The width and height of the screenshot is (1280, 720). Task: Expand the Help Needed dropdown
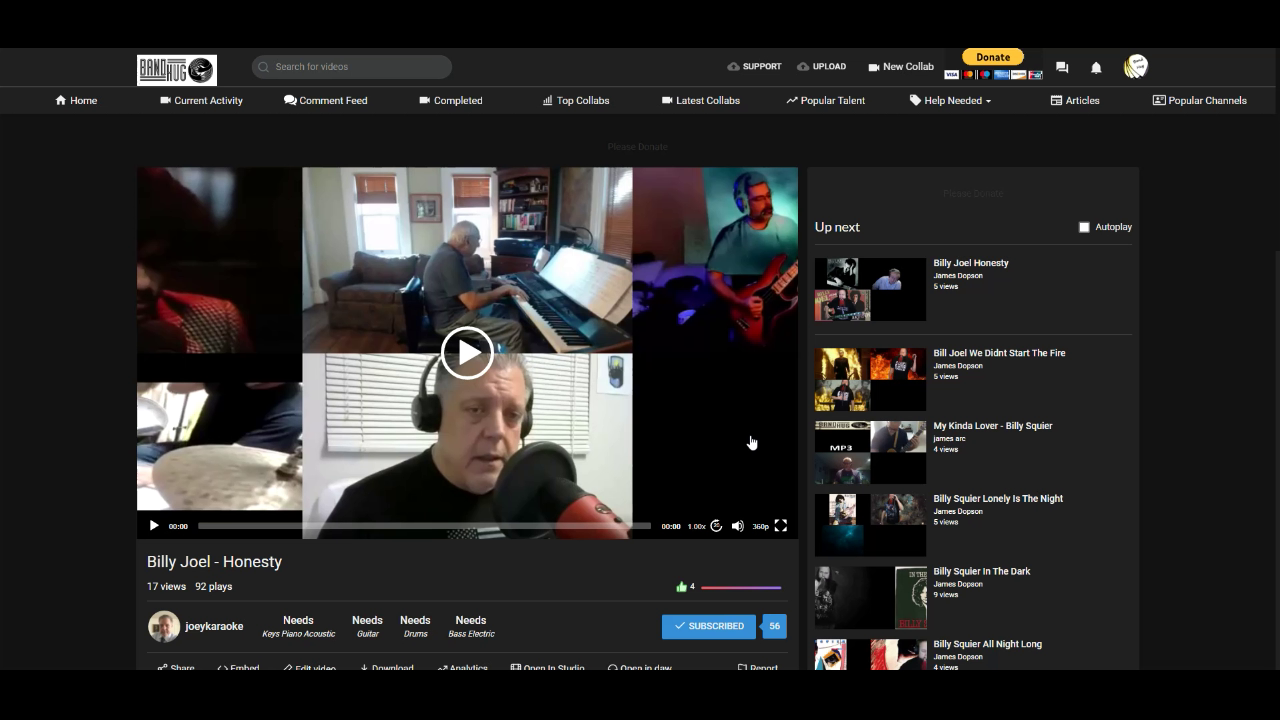pyautogui.click(x=950, y=100)
